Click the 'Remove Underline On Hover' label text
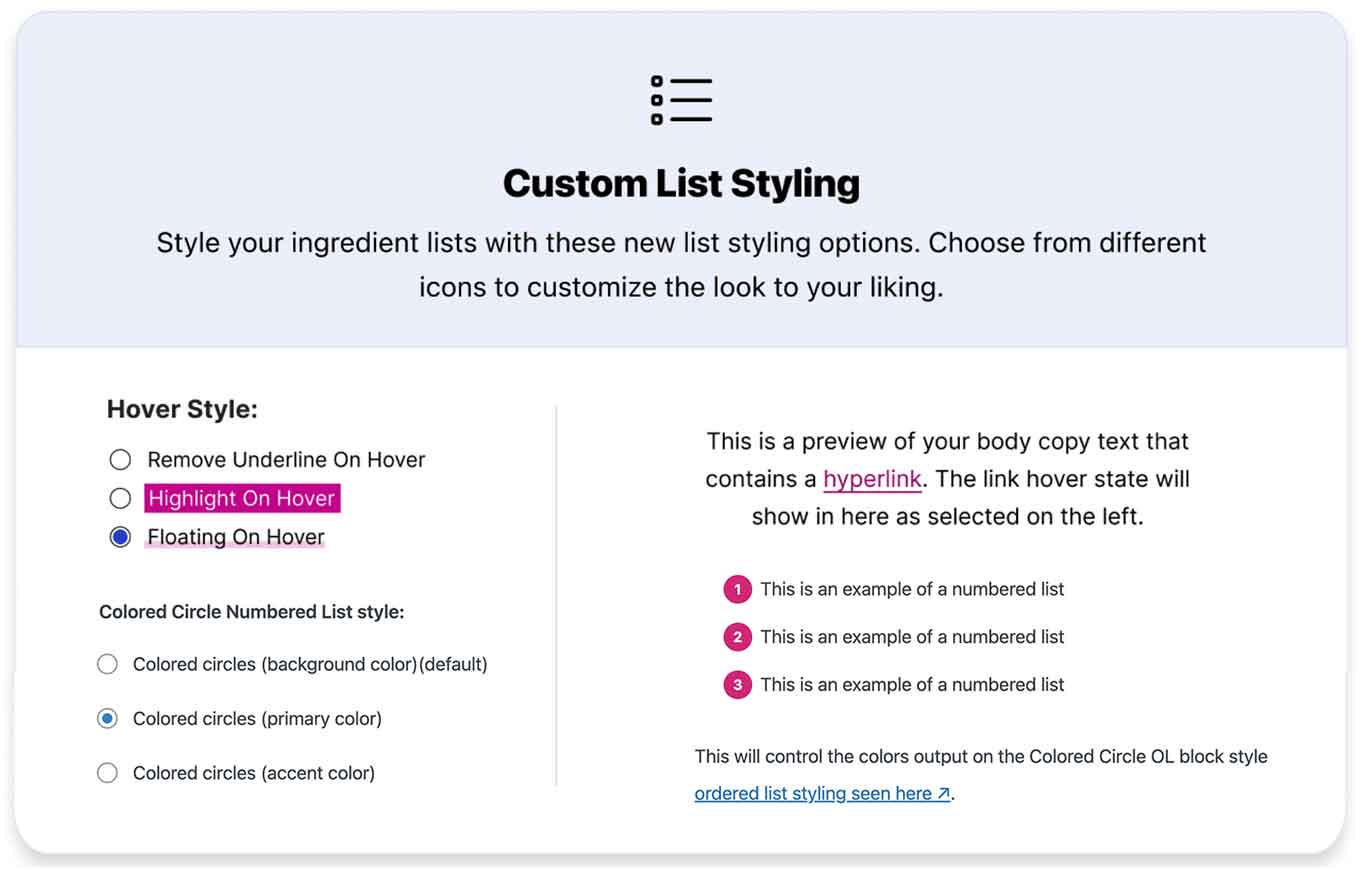1366x884 pixels. coord(286,460)
